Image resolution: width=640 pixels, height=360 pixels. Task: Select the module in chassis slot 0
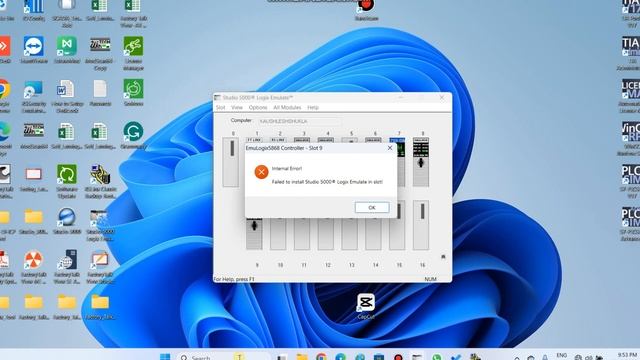231,162
